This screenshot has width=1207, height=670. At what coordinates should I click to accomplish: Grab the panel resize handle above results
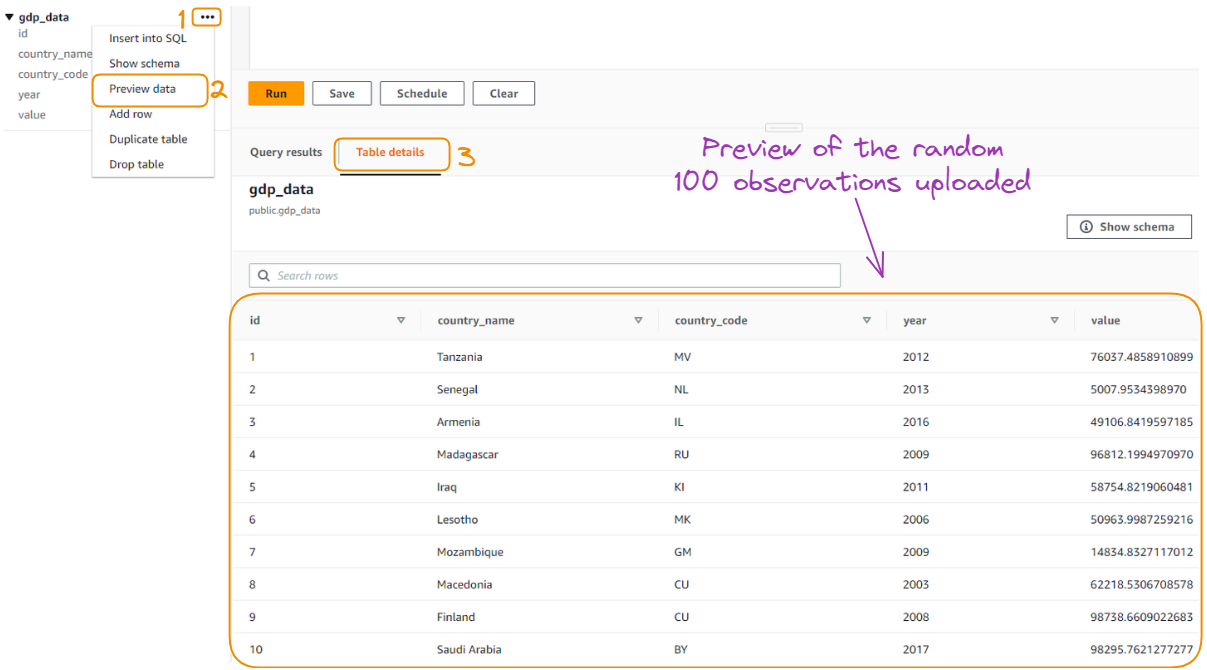click(784, 127)
